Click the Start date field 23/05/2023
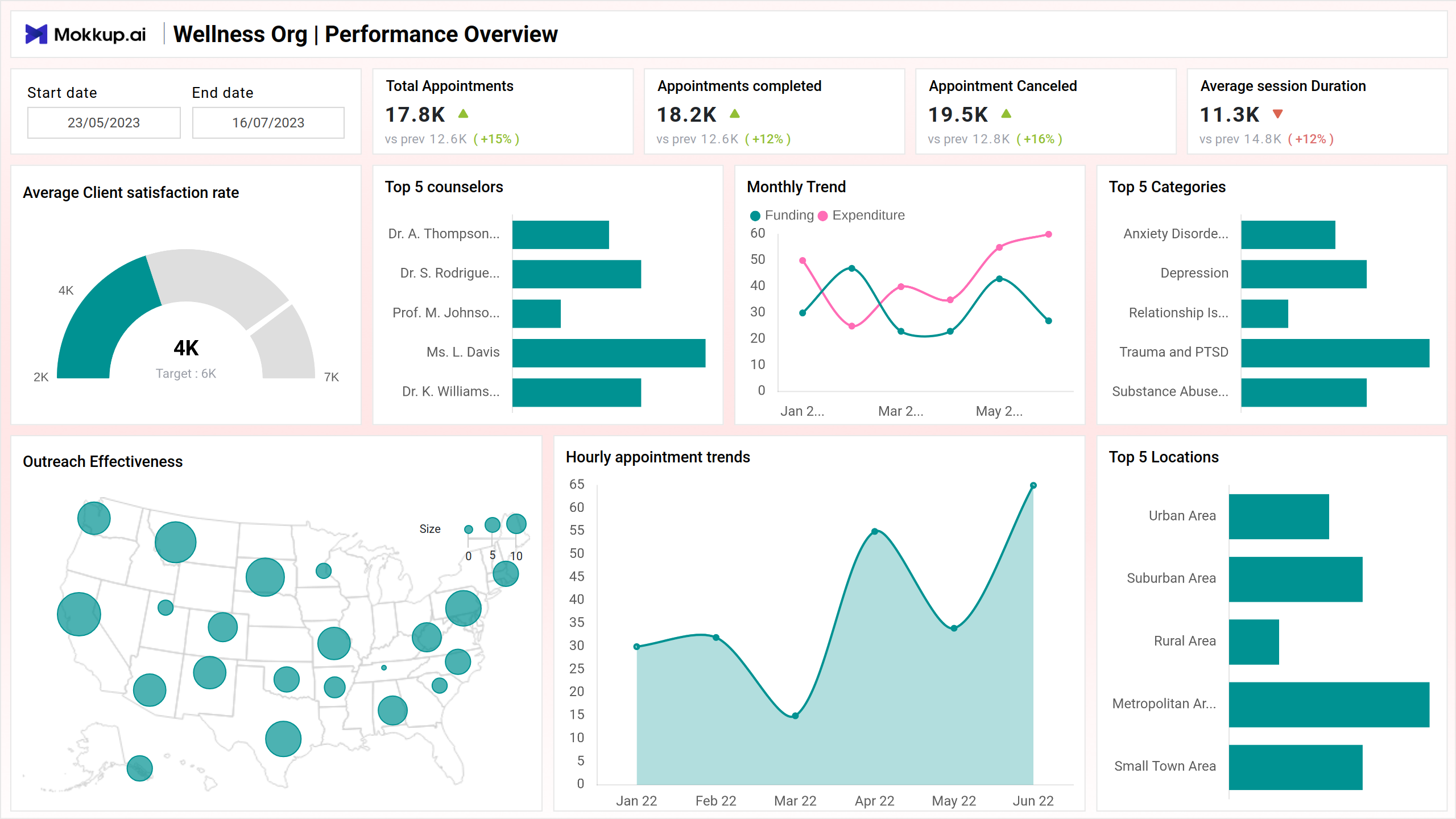 click(104, 123)
